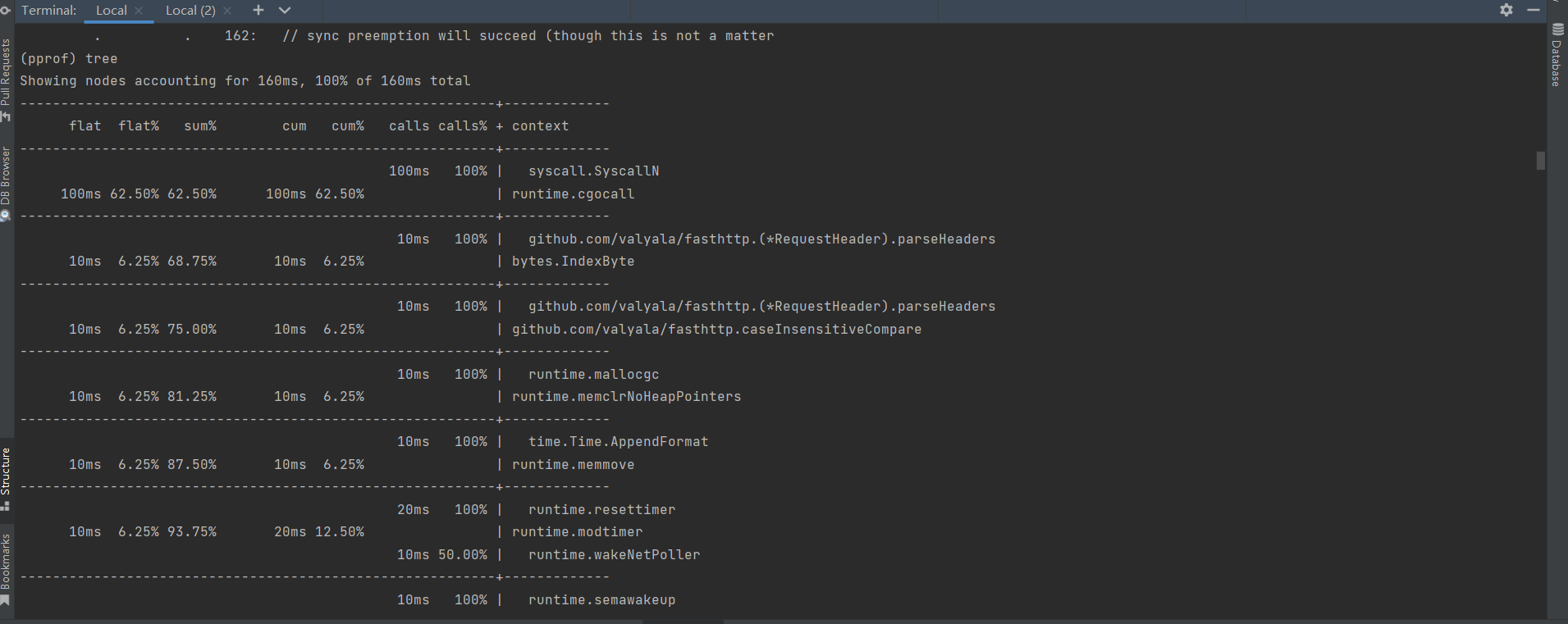Click the terminal vertical scrollbar thumb
The height and width of the screenshot is (624, 1568).
[1540, 161]
